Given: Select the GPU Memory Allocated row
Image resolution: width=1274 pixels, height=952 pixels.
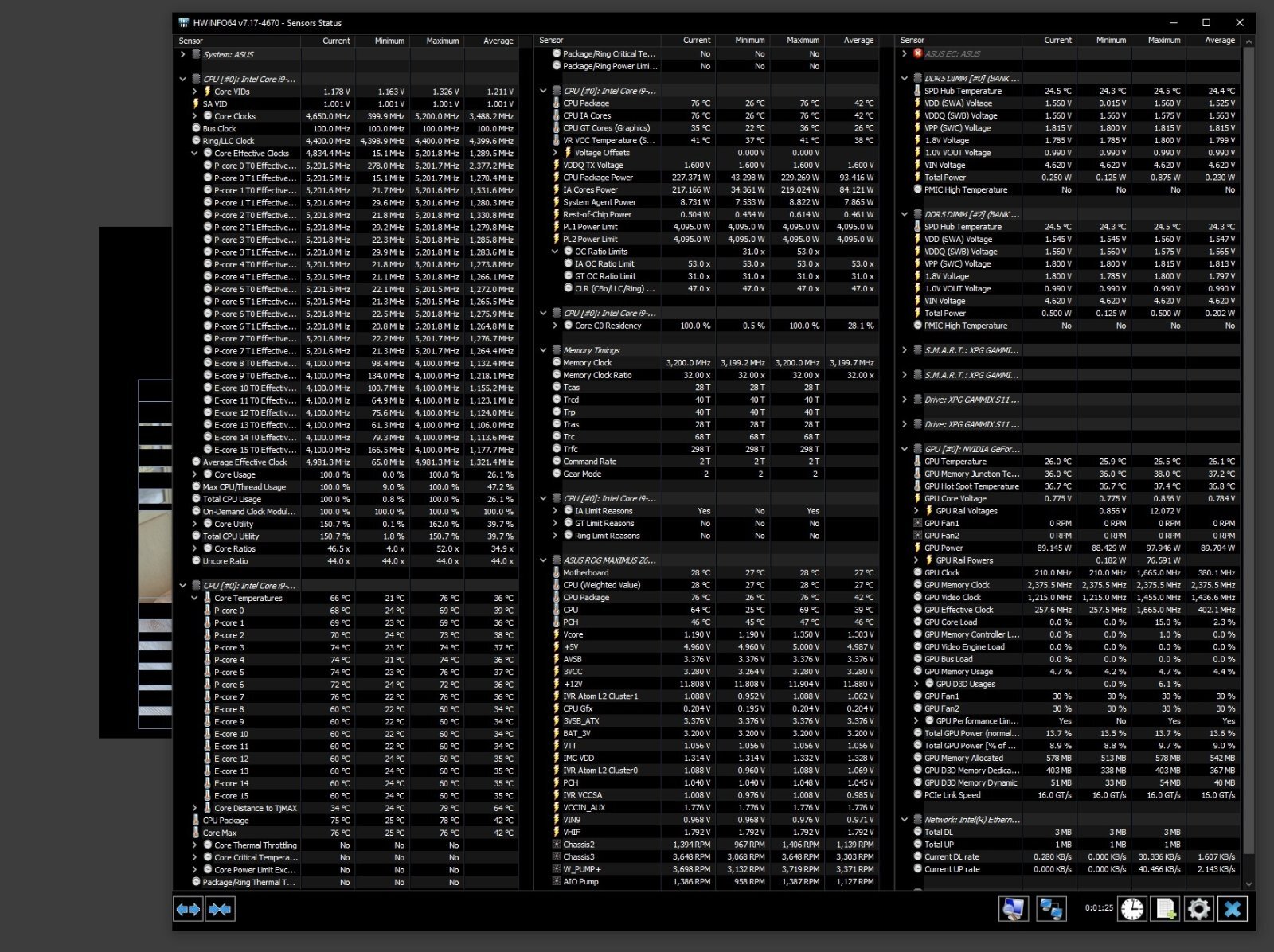Looking at the screenshot, I should click(1068, 758).
